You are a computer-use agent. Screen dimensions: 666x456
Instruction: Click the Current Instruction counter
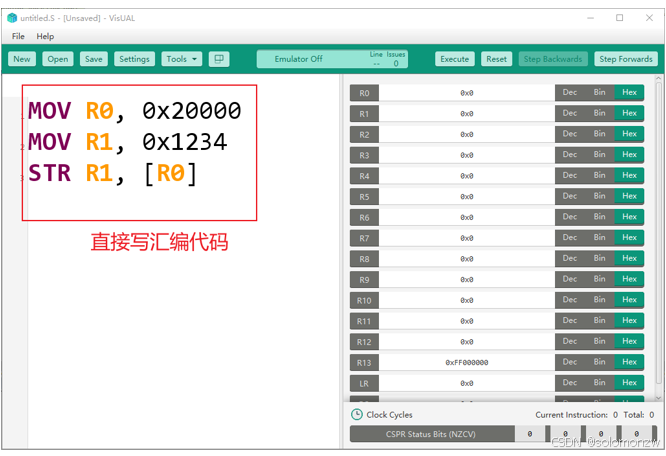pos(576,415)
